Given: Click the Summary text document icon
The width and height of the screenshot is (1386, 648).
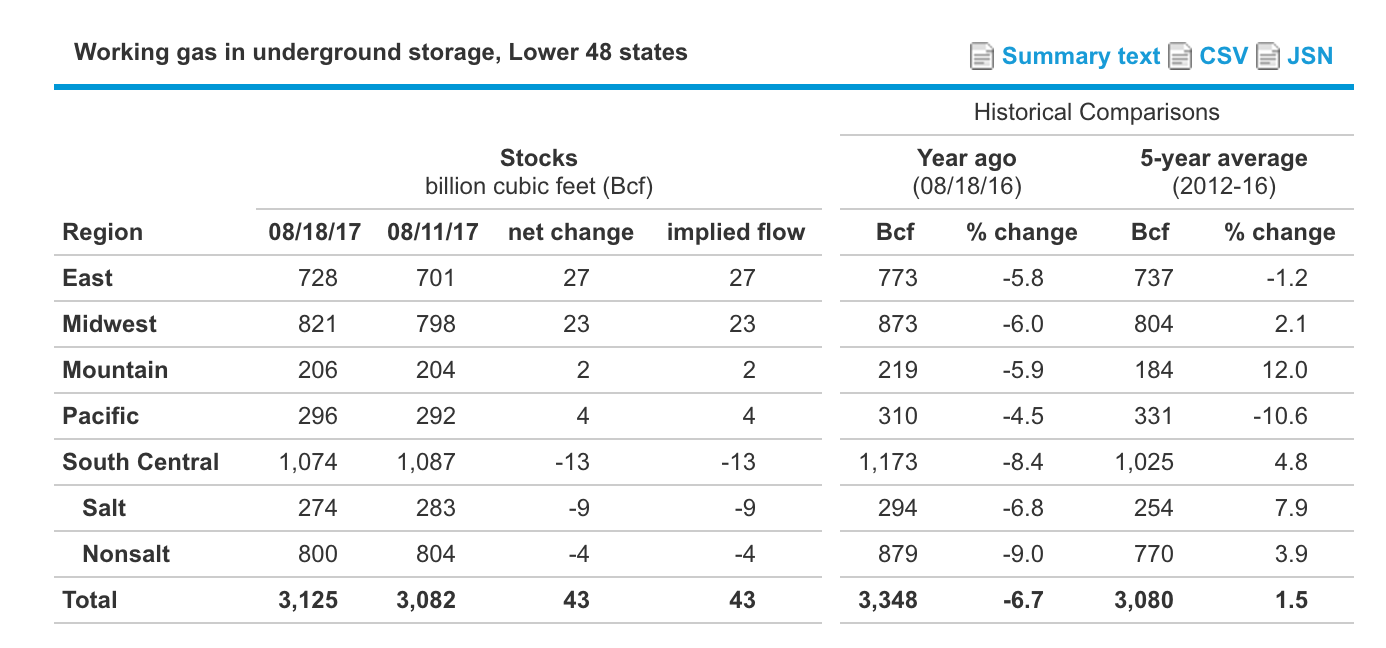Looking at the screenshot, I should 983,56.
